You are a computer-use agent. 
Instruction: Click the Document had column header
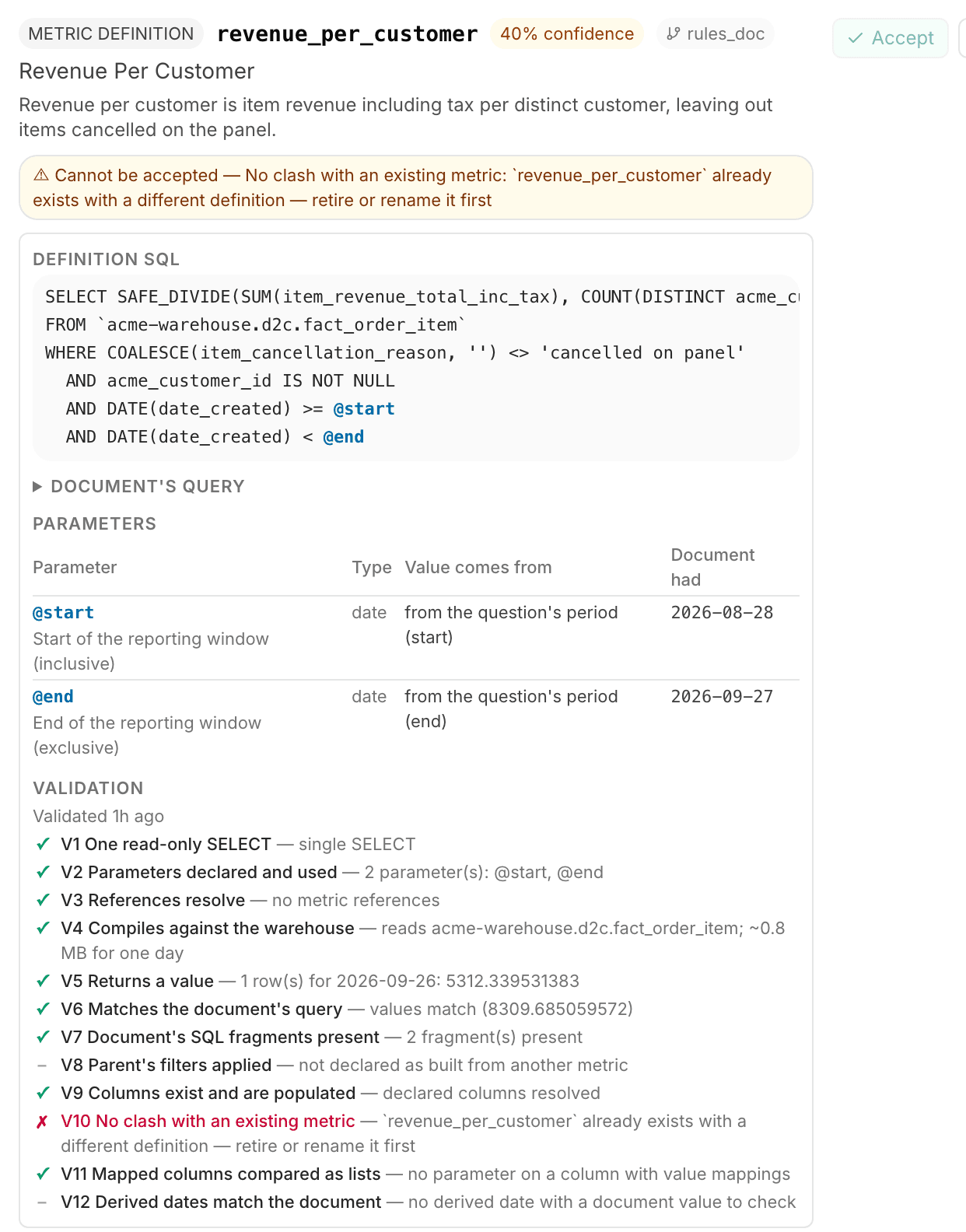[712, 567]
